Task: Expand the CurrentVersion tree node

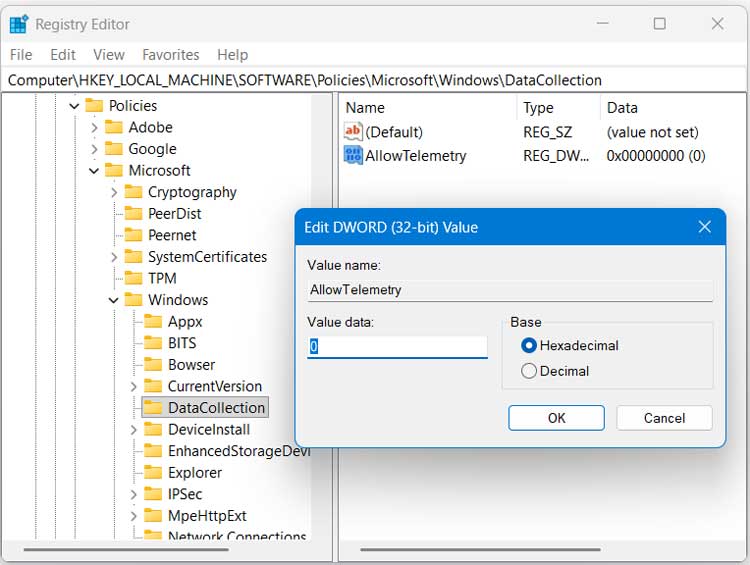Action: tap(133, 387)
